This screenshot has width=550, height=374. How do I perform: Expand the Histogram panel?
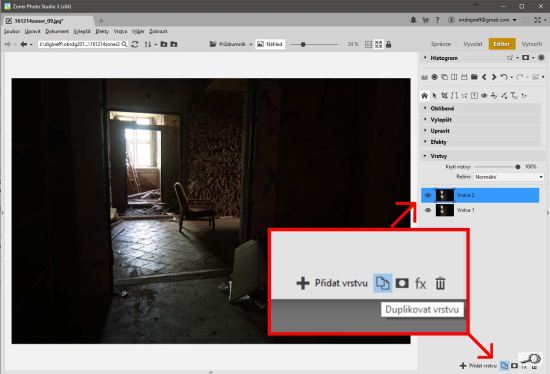[x=443, y=58]
